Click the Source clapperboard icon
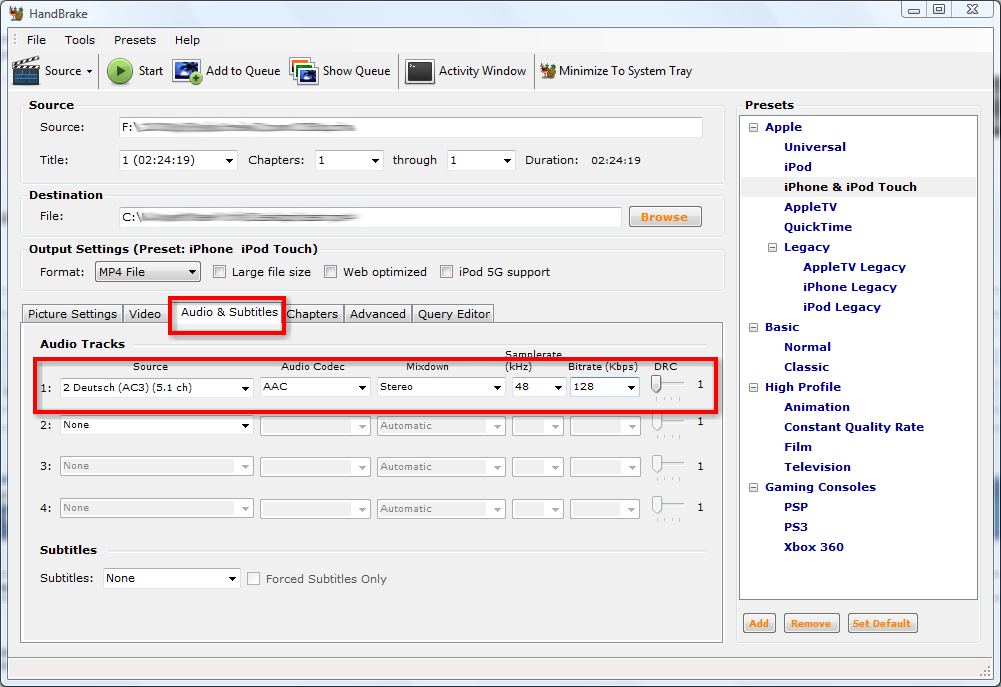 click(x=26, y=71)
